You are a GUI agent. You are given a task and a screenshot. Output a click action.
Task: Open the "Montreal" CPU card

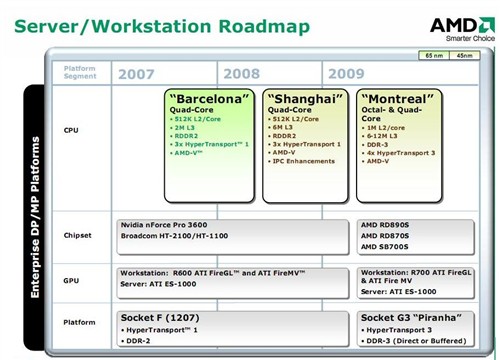click(x=399, y=146)
